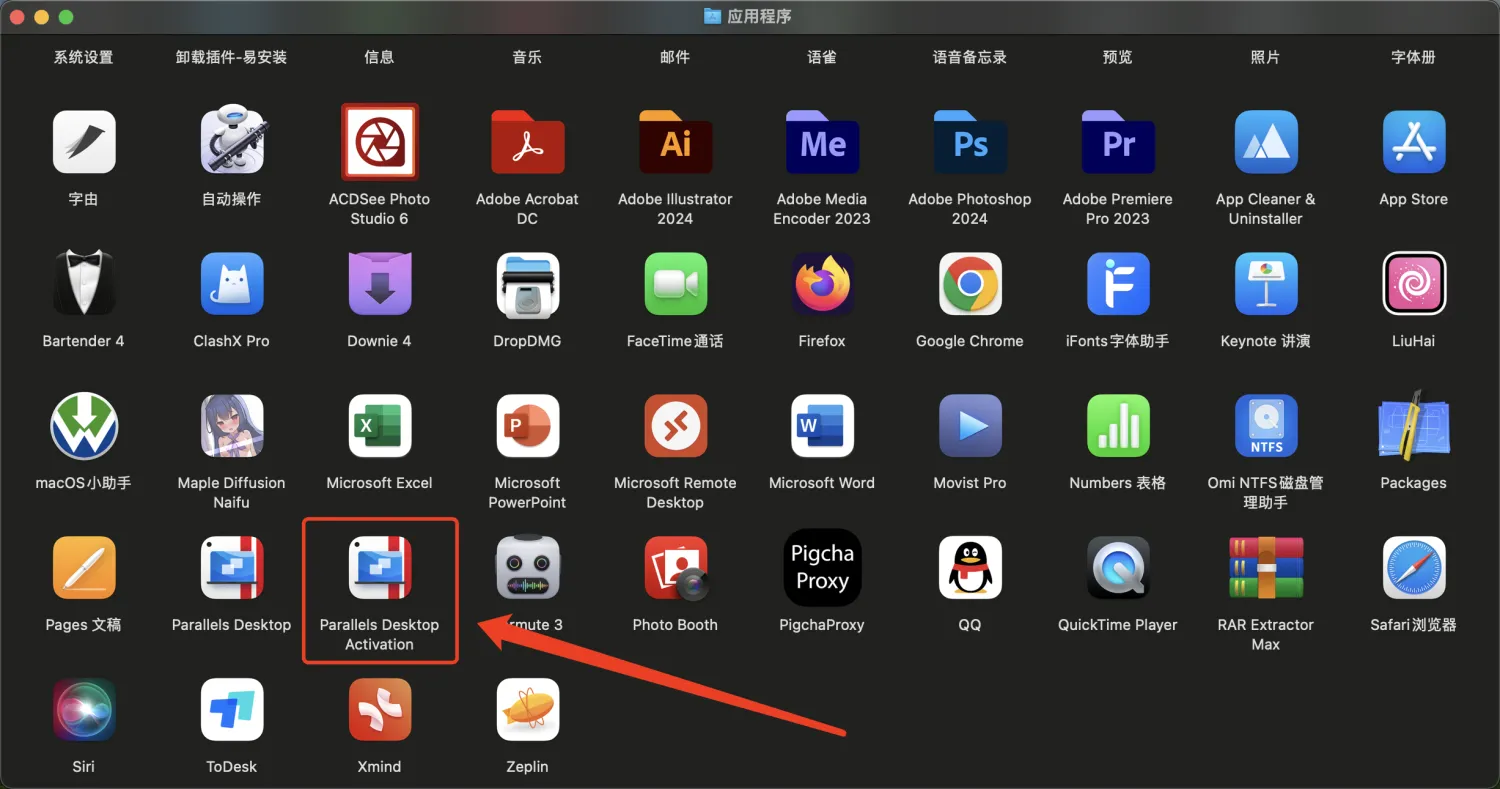Click the Microsoft PowerPoint icon
Viewport: 1500px width, 789px height.
point(527,426)
